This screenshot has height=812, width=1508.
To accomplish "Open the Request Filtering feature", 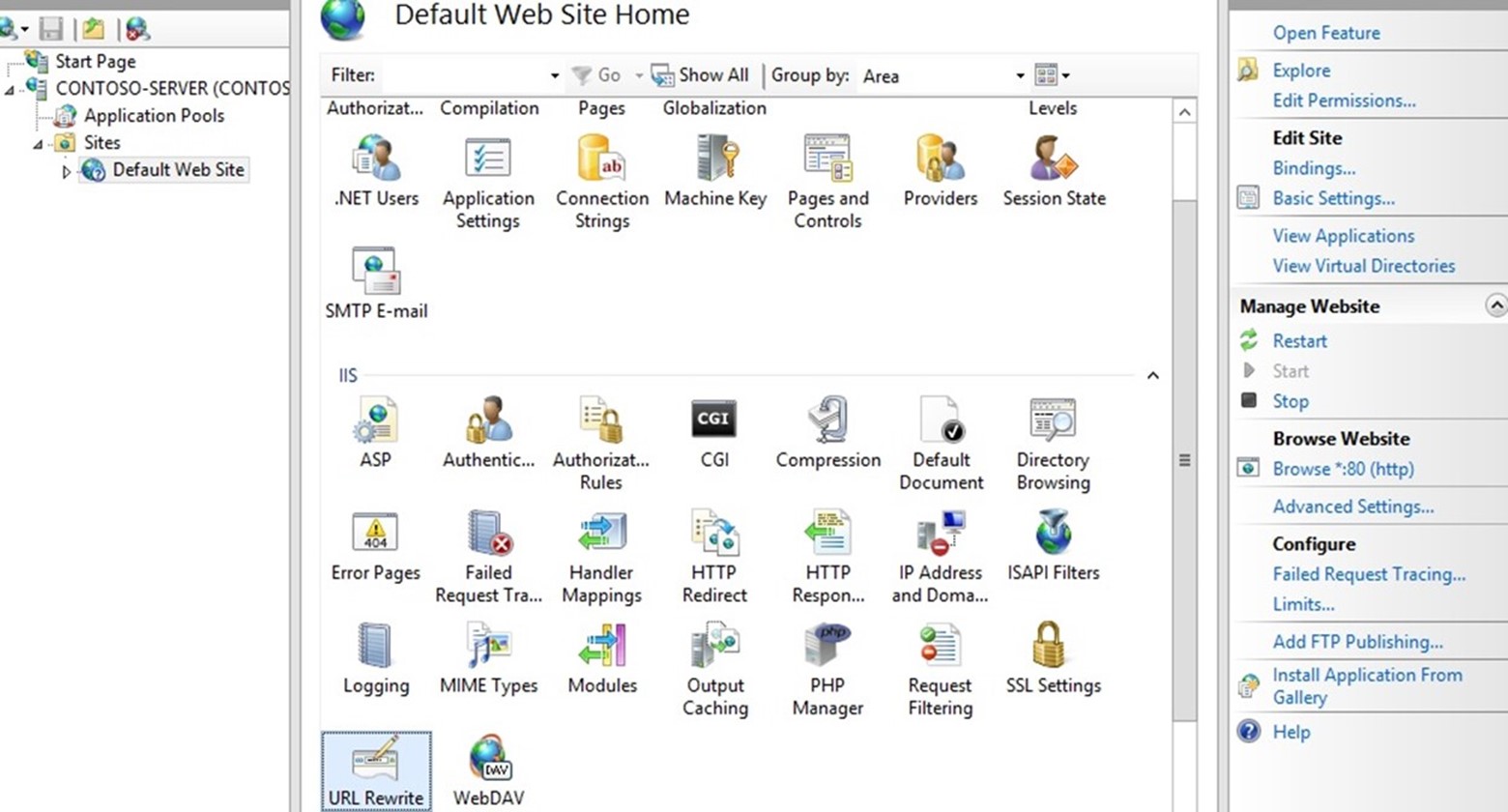I will [x=940, y=671].
